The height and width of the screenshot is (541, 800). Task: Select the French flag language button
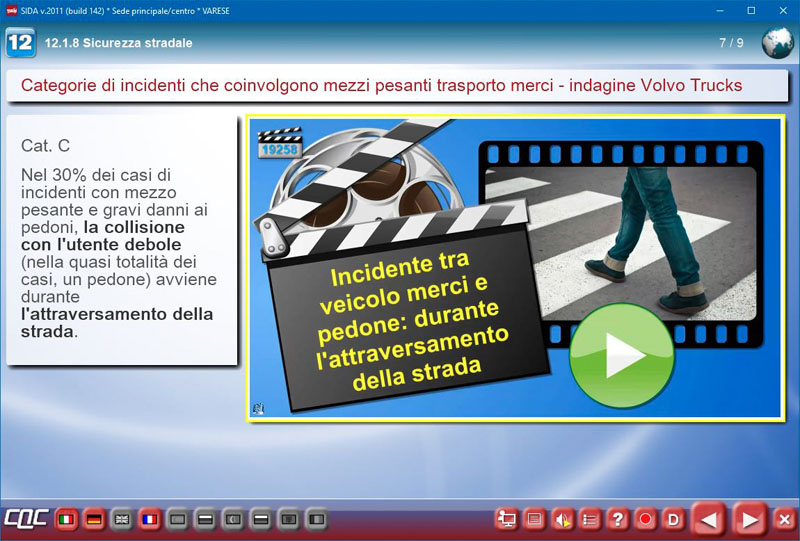click(150, 520)
